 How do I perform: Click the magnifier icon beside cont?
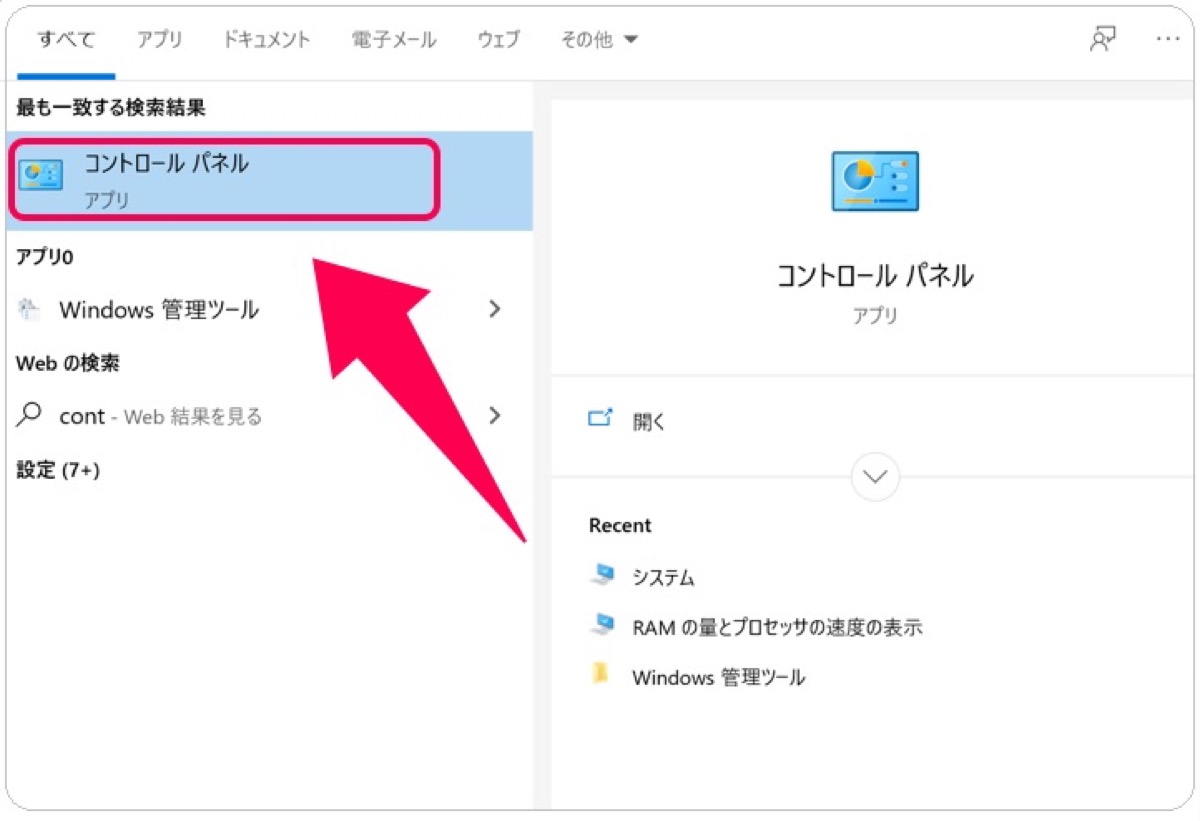(30, 414)
